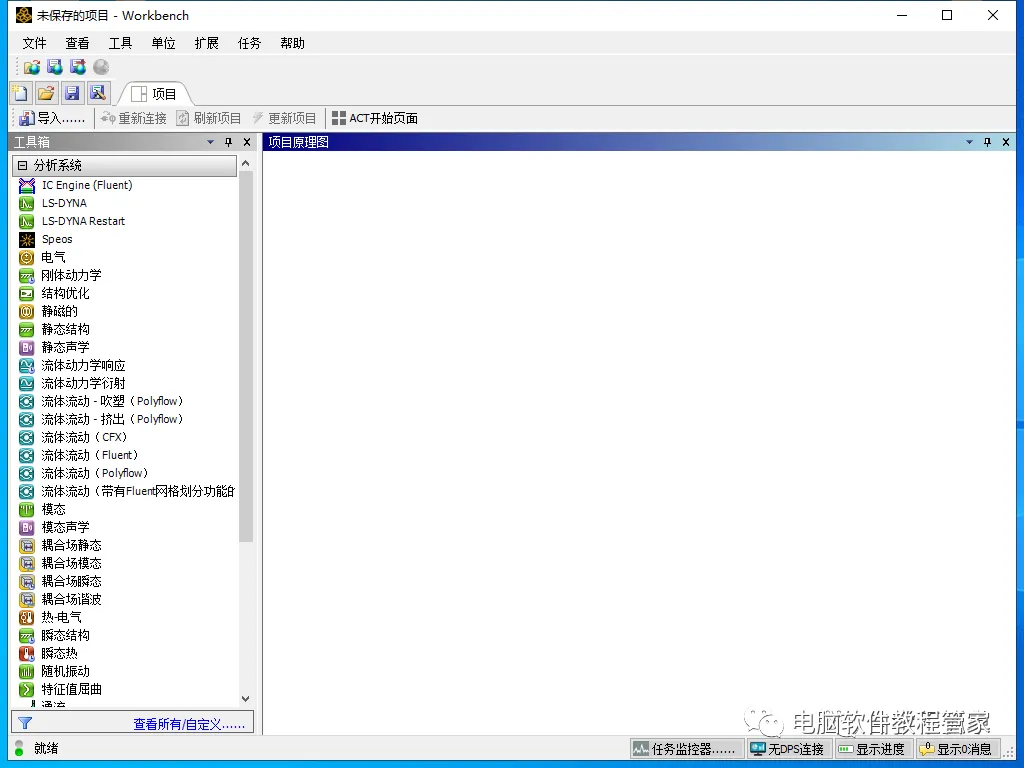Click the 刷新项目 button
1024x768 pixels.
tap(209, 118)
